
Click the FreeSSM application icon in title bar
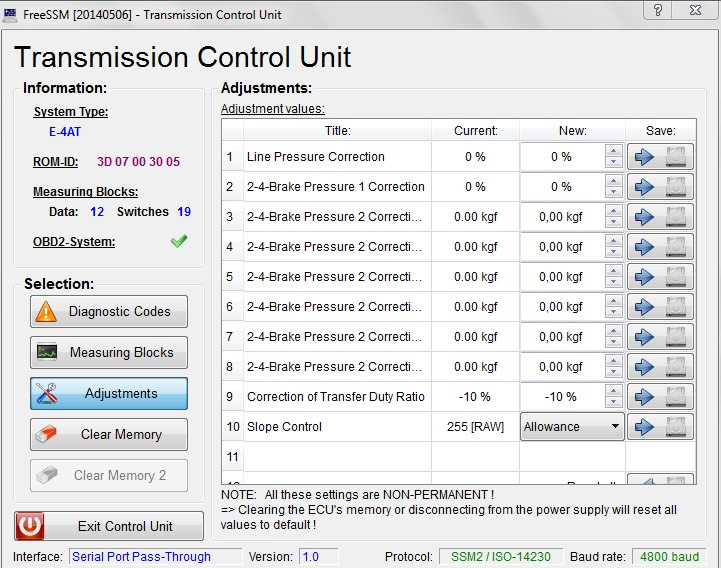pos(10,15)
